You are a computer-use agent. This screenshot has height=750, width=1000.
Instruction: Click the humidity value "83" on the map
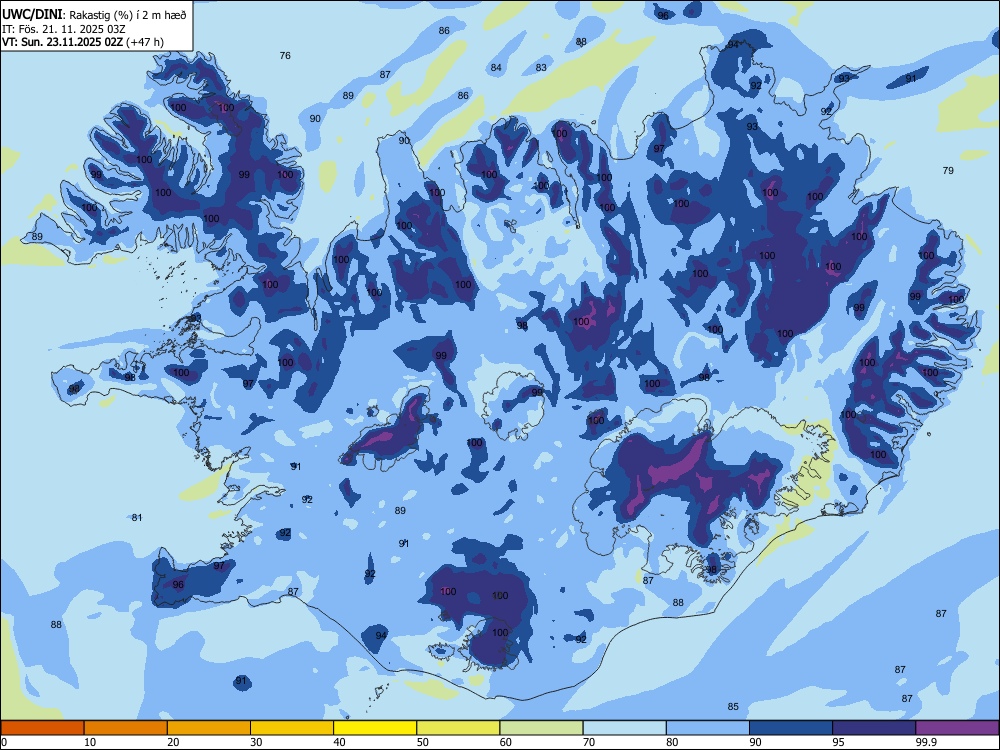(x=541, y=67)
